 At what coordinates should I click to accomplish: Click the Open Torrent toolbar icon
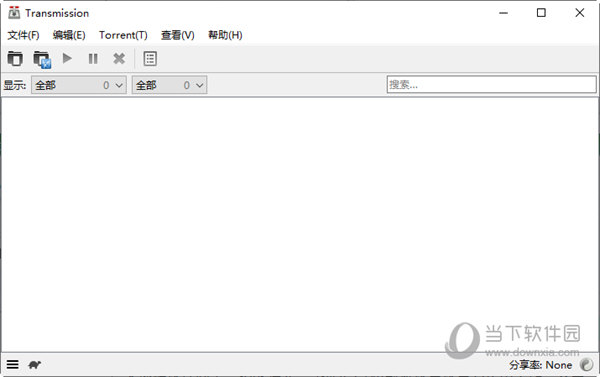click(15, 59)
